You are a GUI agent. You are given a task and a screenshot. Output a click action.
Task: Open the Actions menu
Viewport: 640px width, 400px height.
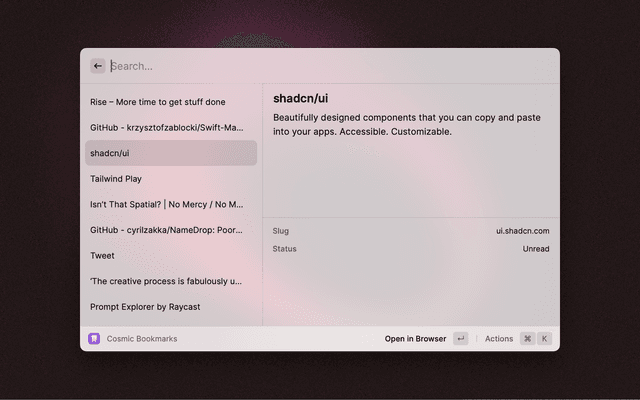click(x=499, y=339)
